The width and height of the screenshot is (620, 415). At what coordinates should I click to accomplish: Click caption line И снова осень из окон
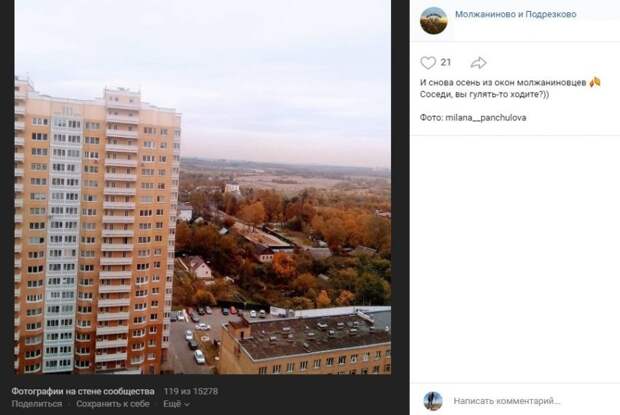(x=503, y=83)
